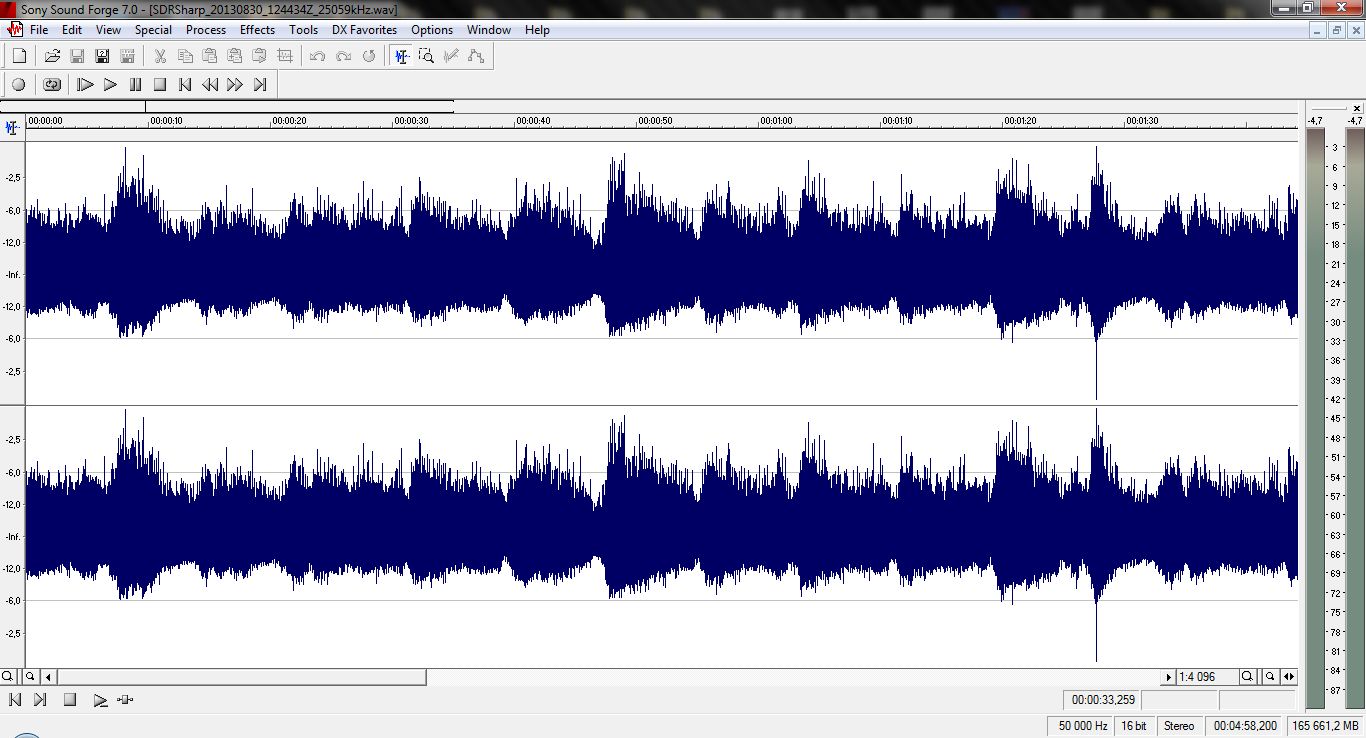
Task: Click the 00:04:58,200 length status field
Action: [x=1244, y=726]
